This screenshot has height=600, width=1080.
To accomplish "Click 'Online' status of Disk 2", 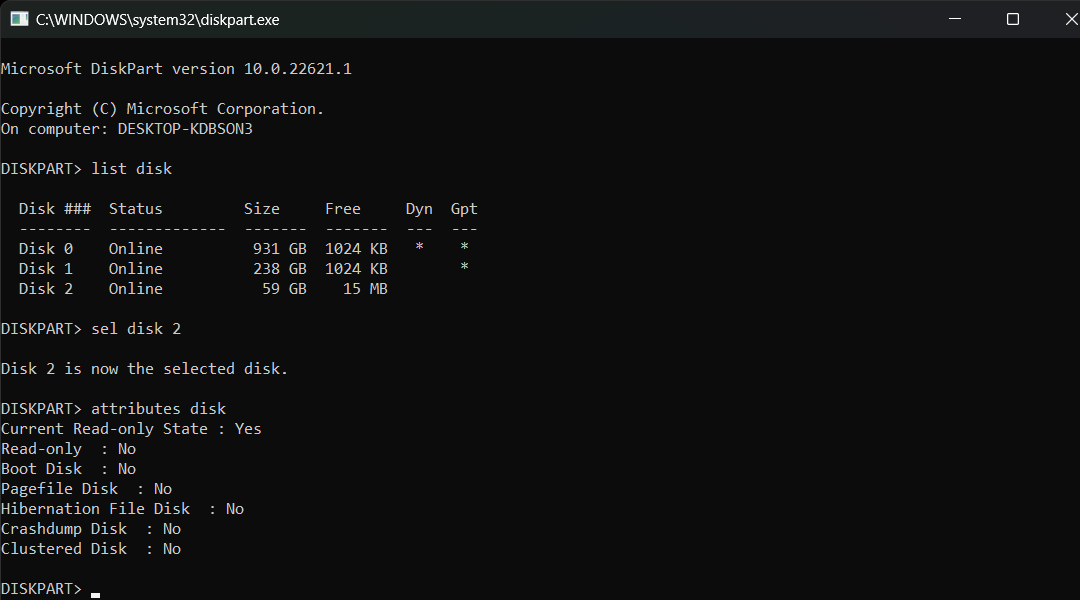I will pos(136,289).
